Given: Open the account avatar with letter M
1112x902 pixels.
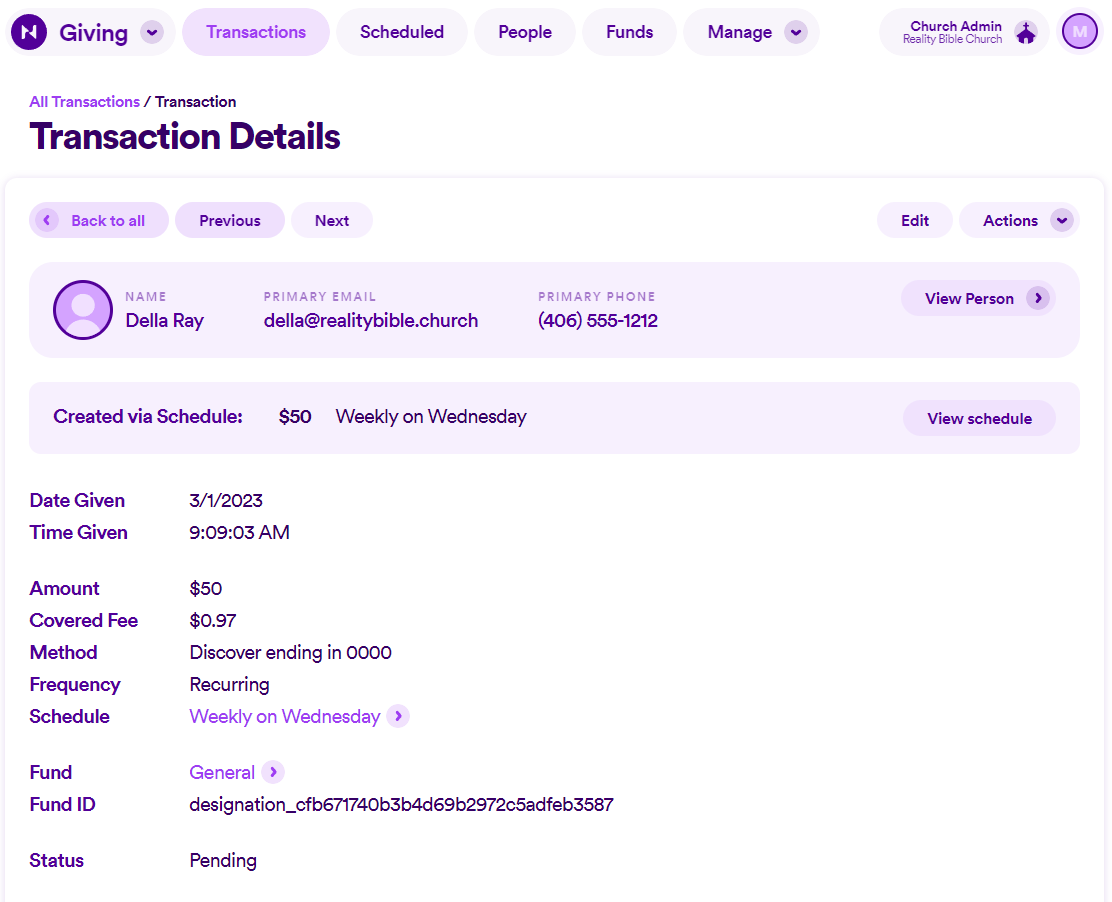Looking at the screenshot, I should tap(1079, 31).
